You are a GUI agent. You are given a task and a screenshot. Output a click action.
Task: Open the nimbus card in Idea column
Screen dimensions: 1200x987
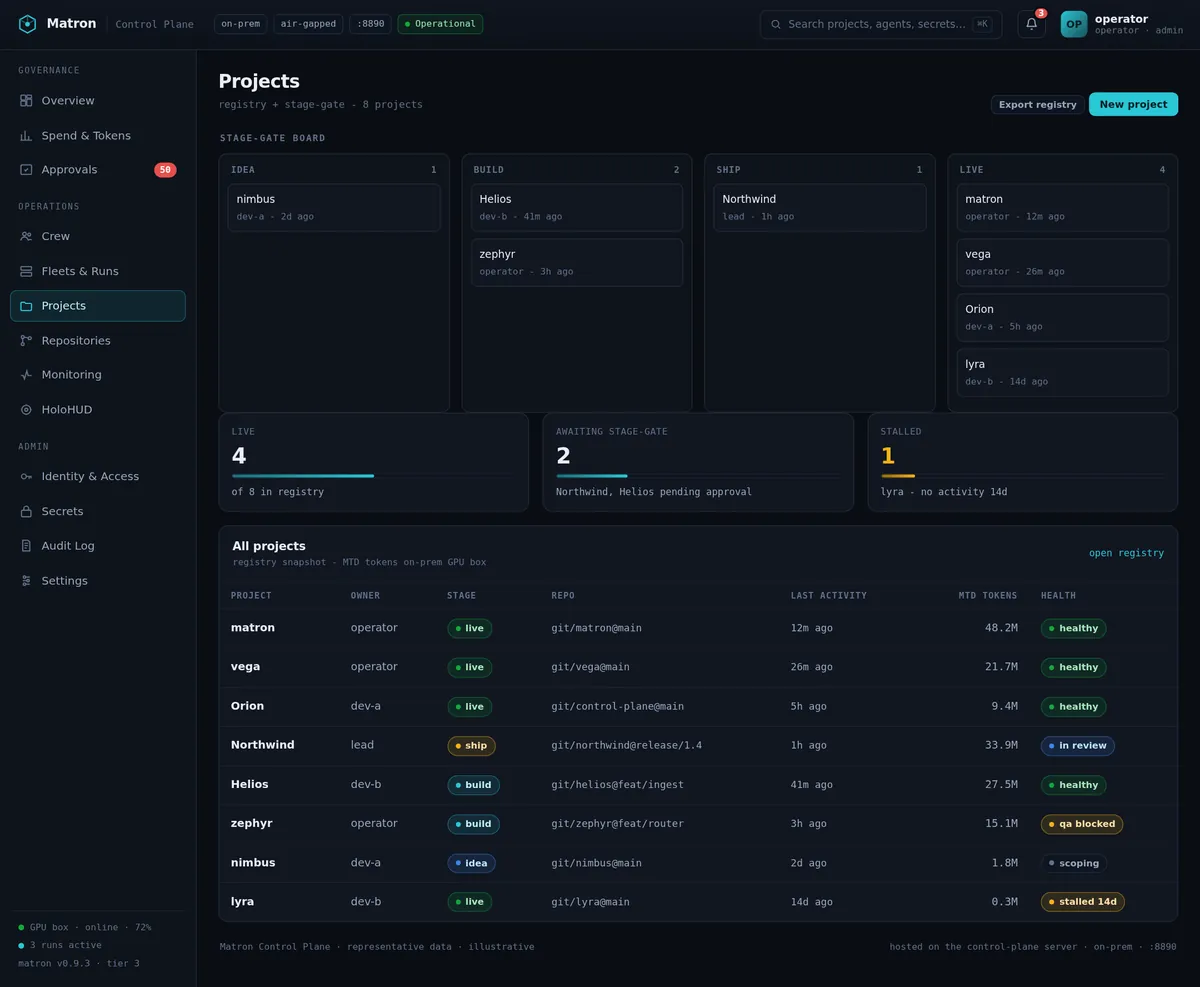334,207
